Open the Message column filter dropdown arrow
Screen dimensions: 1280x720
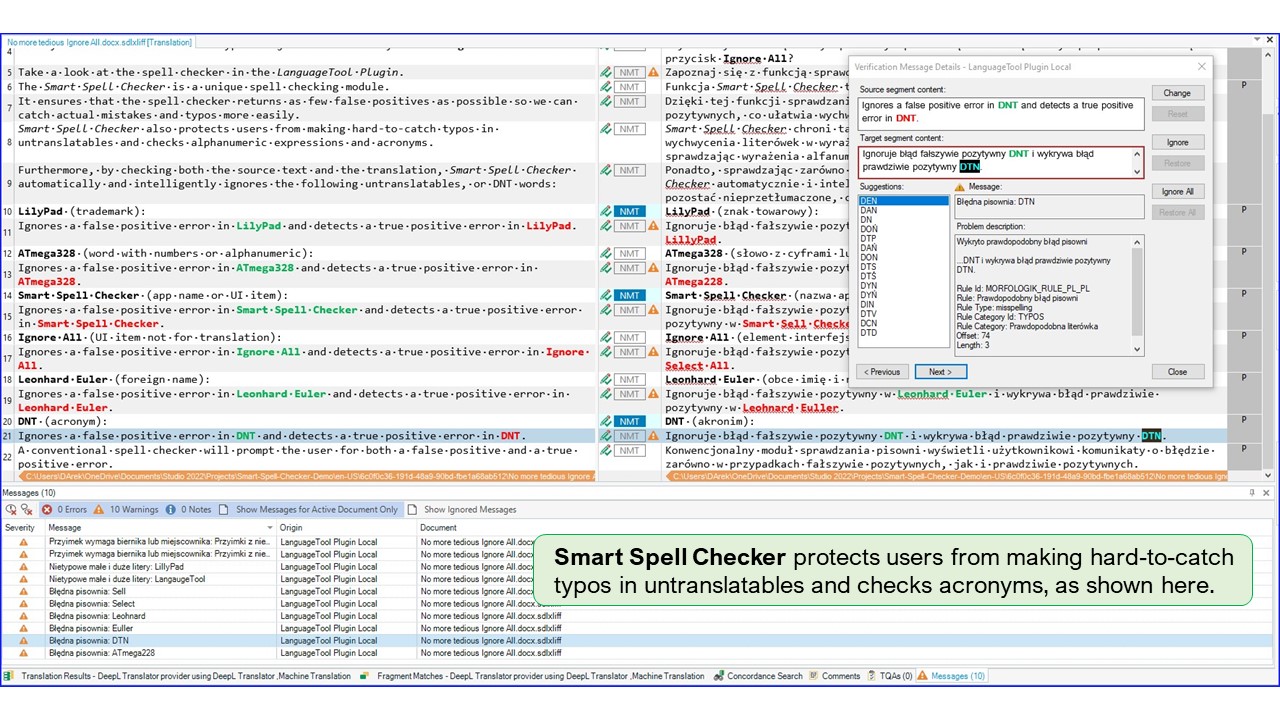(x=270, y=528)
